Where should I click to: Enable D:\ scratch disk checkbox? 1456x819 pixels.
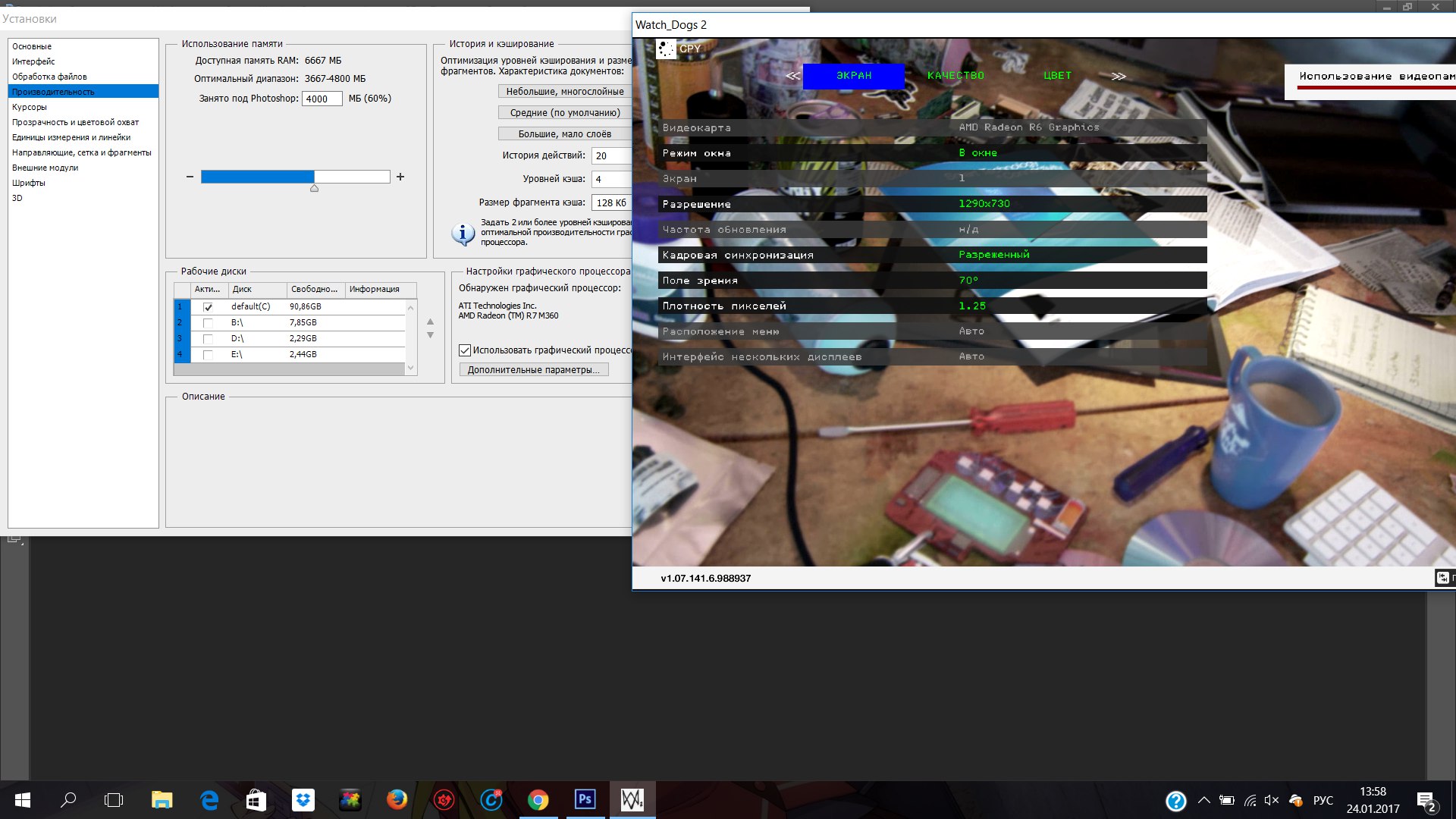tap(208, 339)
